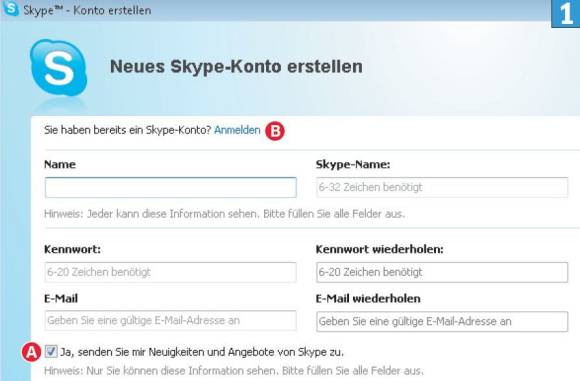
Task: Click the Skype icon in the title bar
Action: [10, 8]
